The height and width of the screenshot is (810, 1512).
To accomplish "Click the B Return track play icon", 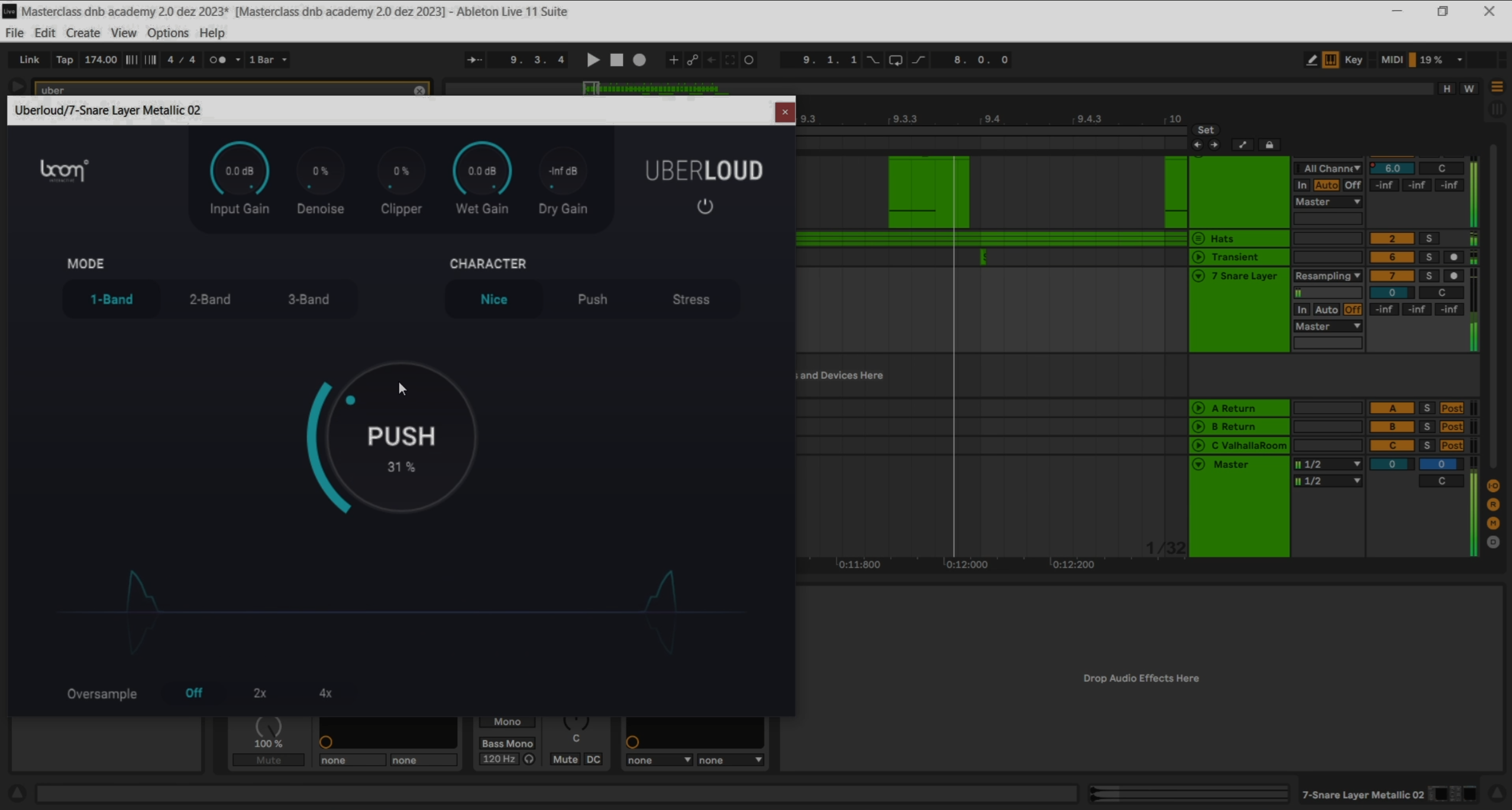I will (x=1198, y=426).
